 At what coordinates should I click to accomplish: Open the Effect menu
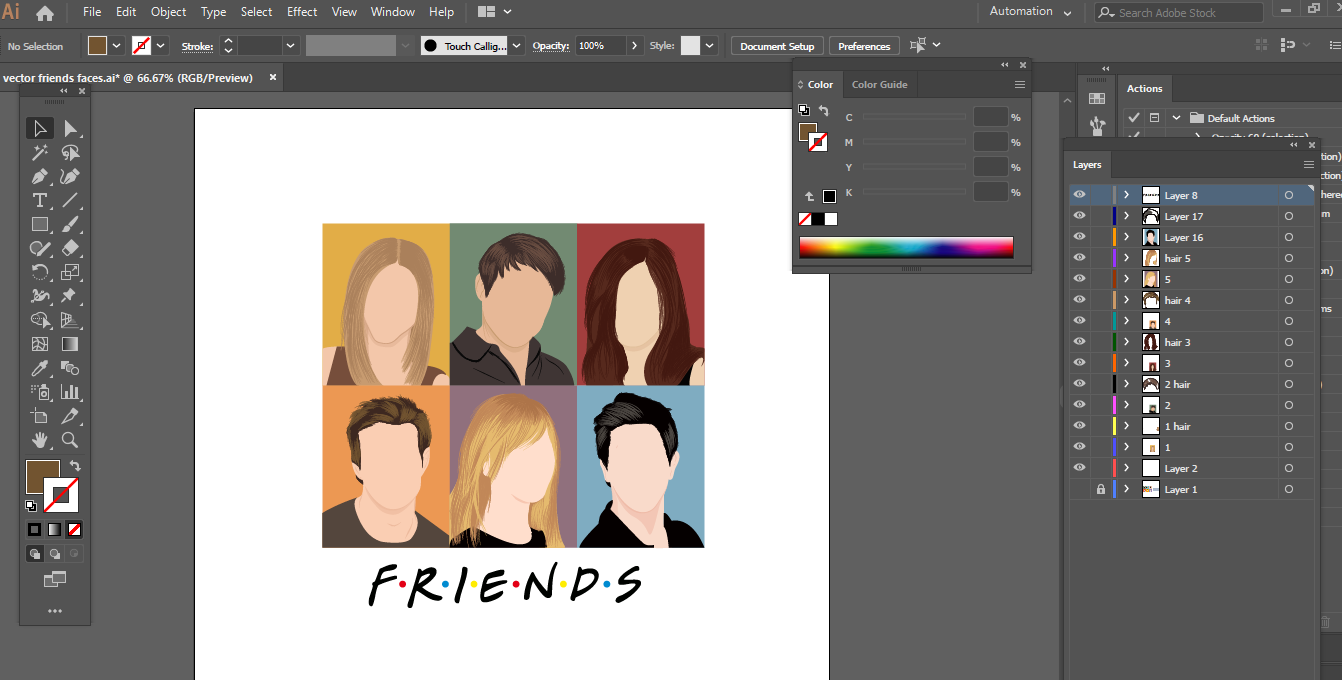click(x=302, y=12)
